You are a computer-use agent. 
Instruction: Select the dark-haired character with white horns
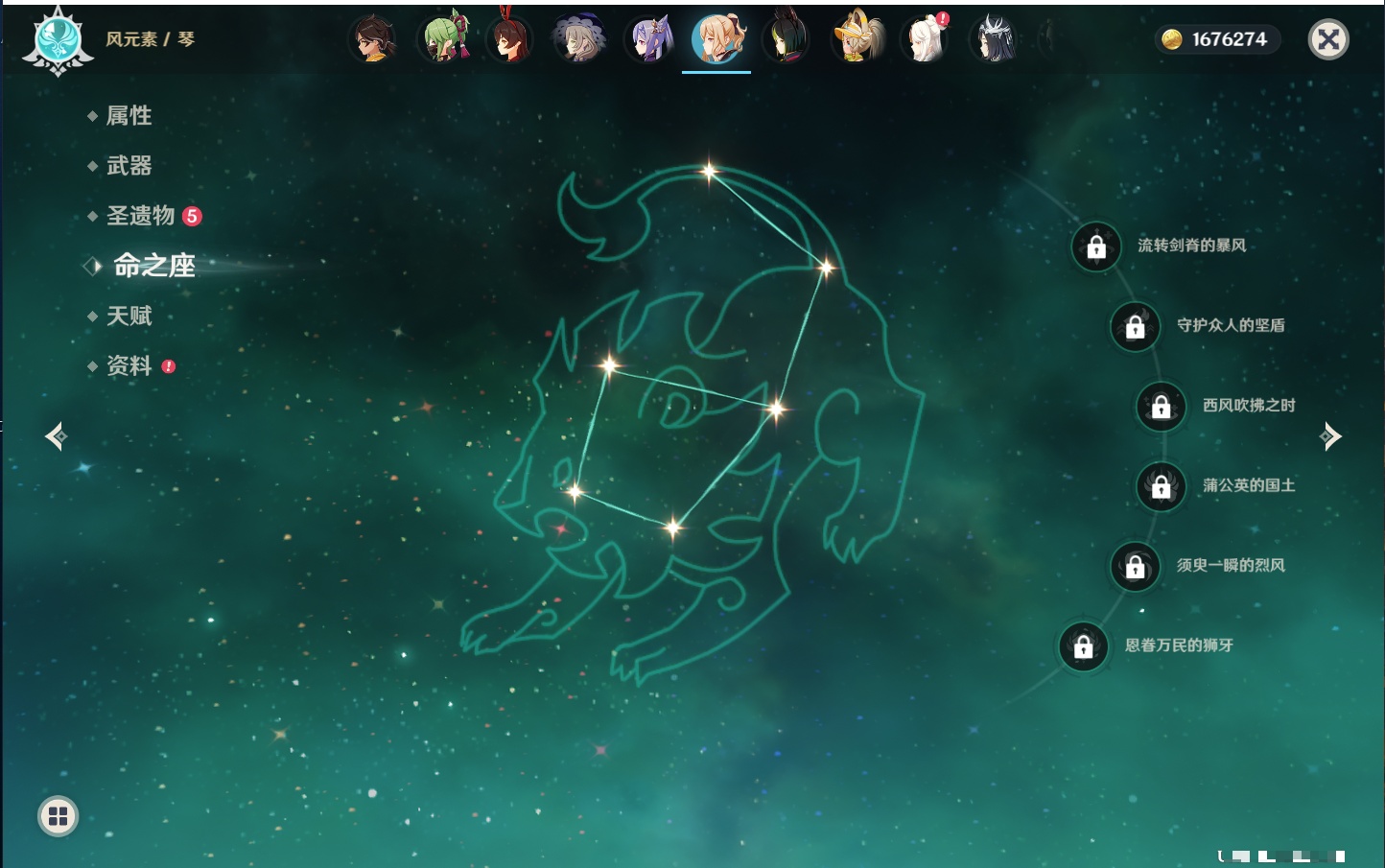tap(994, 39)
